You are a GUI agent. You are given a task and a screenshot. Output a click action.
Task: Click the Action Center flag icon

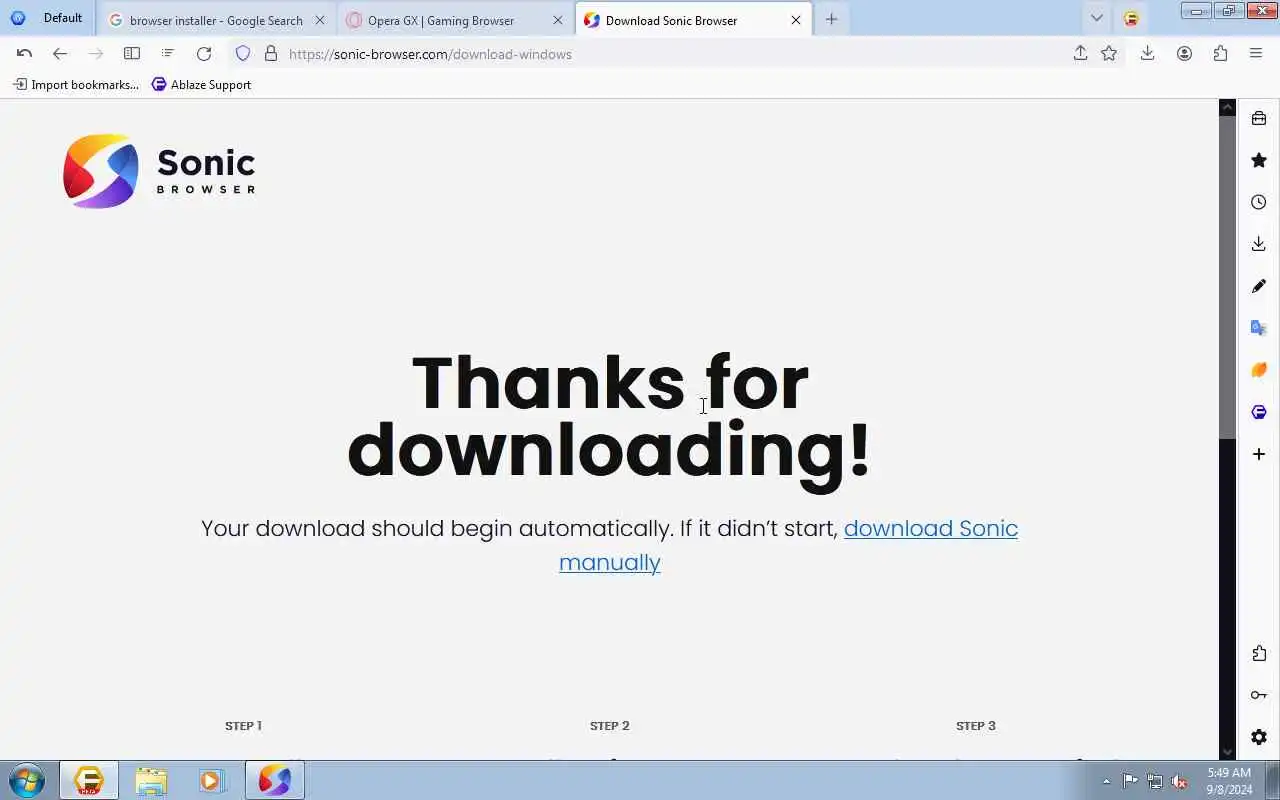(x=1130, y=781)
